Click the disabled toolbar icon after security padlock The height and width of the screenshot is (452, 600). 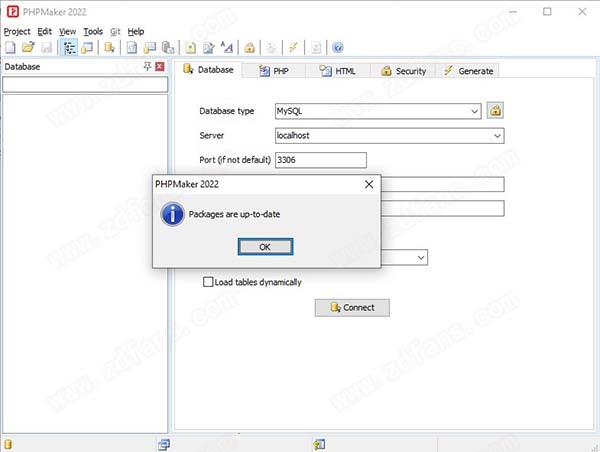click(271, 48)
